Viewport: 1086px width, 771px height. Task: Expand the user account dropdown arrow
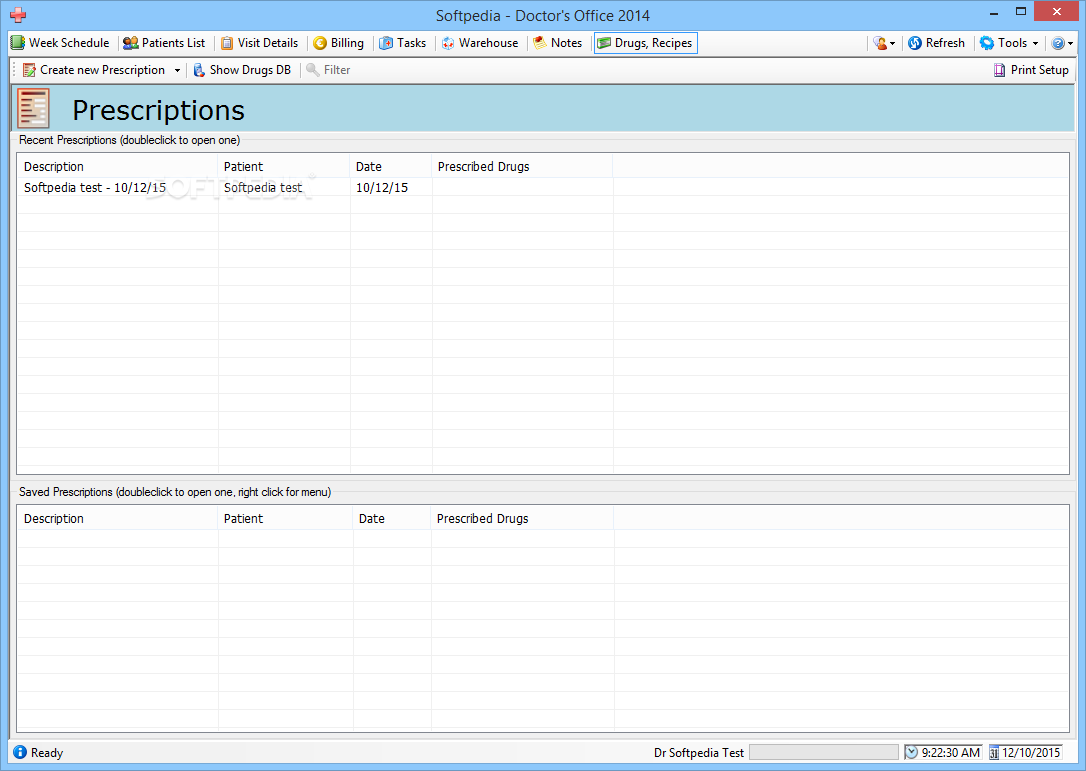pos(892,44)
